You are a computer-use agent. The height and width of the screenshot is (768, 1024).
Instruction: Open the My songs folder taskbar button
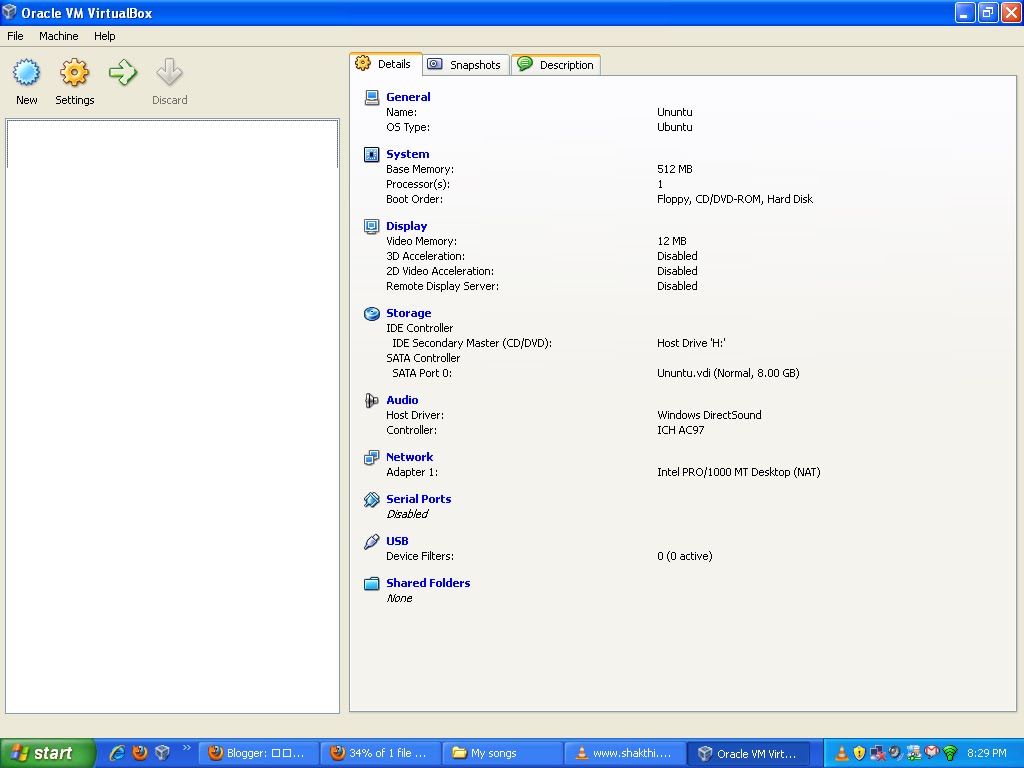point(502,753)
